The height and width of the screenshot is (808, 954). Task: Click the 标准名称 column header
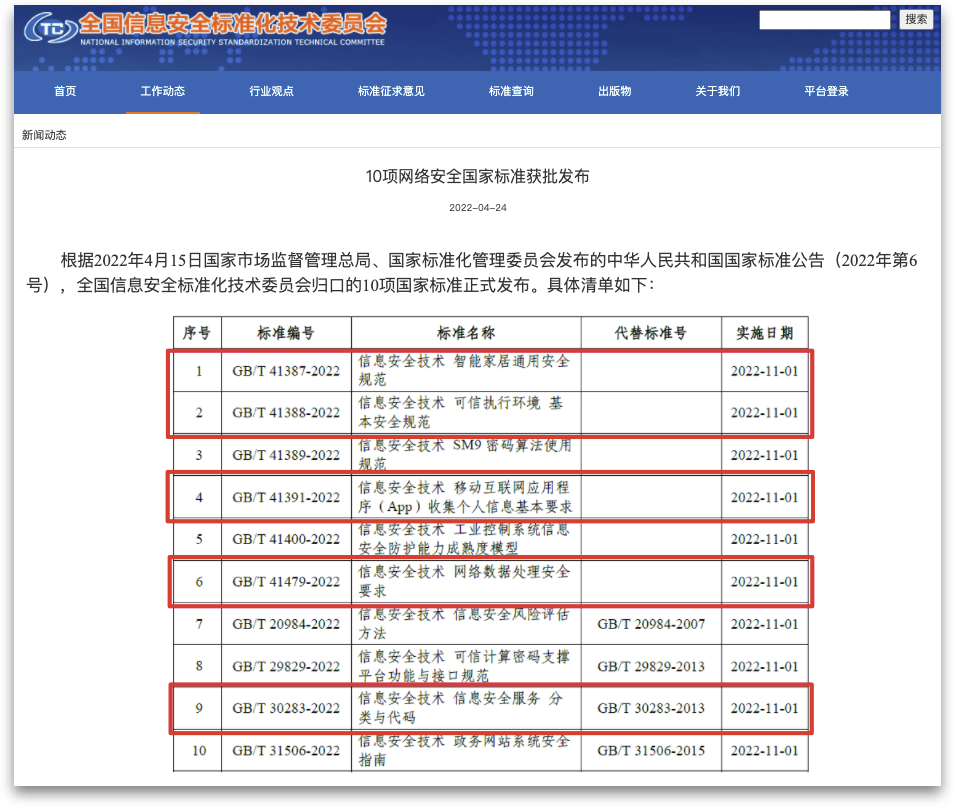pos(466,333)
